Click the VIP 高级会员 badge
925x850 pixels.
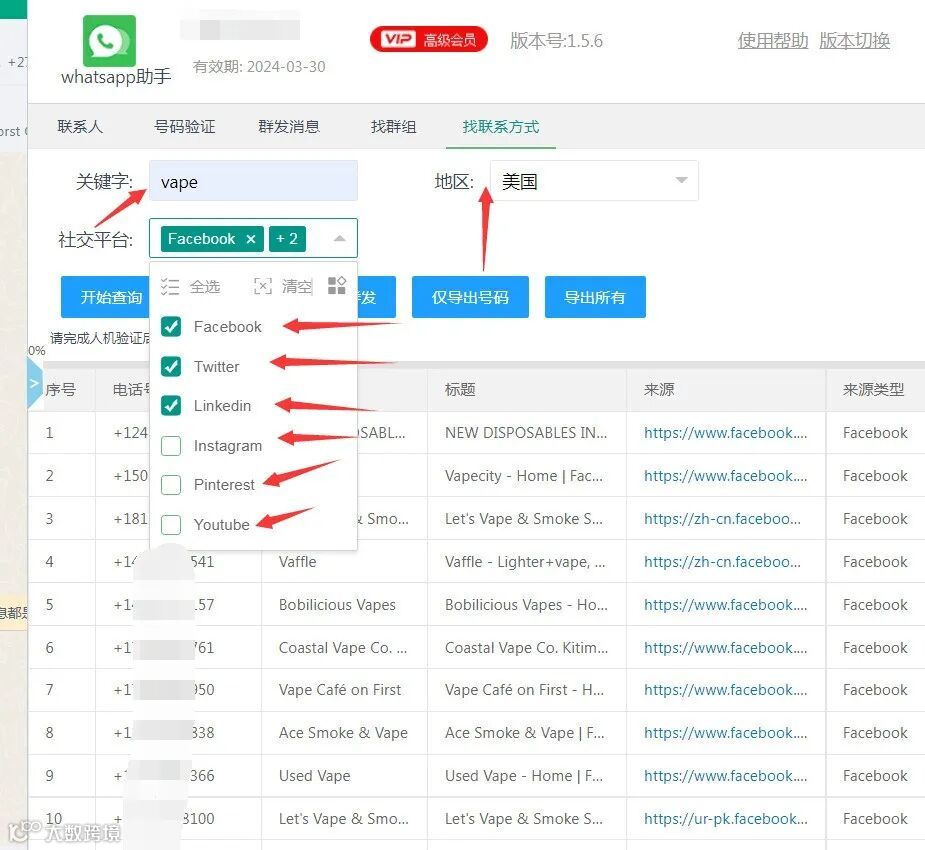pyautogui.click(x=429, y=40)
